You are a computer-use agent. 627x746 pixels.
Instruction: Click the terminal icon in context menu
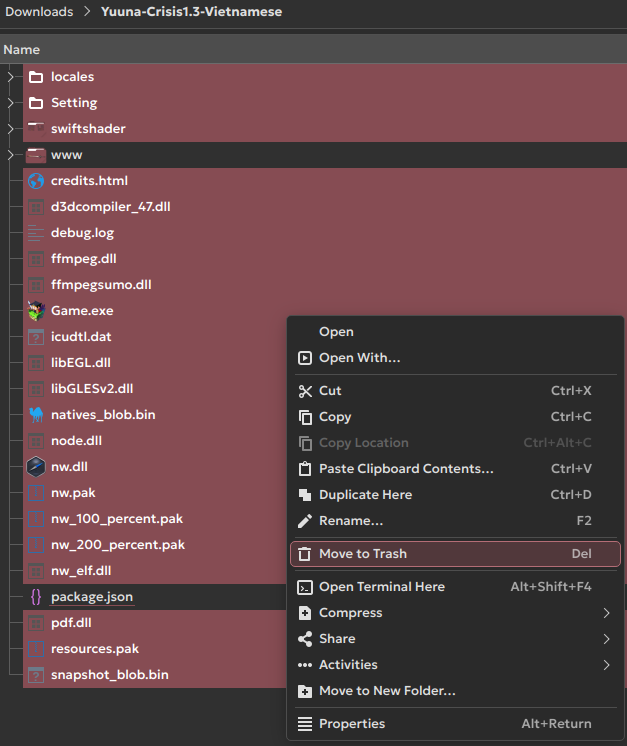pos(305,587)
